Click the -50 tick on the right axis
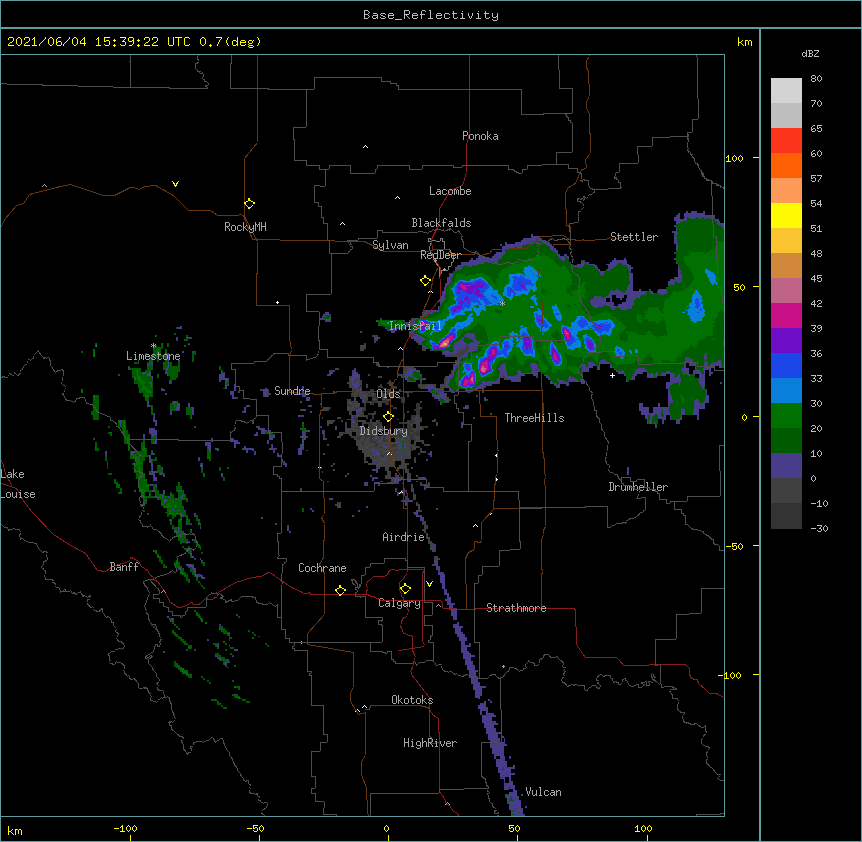Image resolution: width=862 pixels, height=842 pixels. click(734, 546)
